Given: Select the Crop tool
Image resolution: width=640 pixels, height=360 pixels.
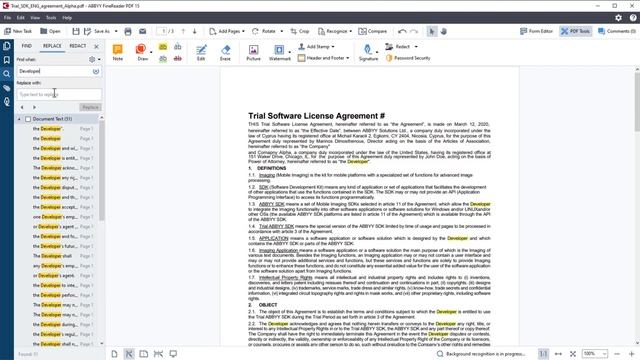Looking at the screenshot, I should [x=300, y=31].
